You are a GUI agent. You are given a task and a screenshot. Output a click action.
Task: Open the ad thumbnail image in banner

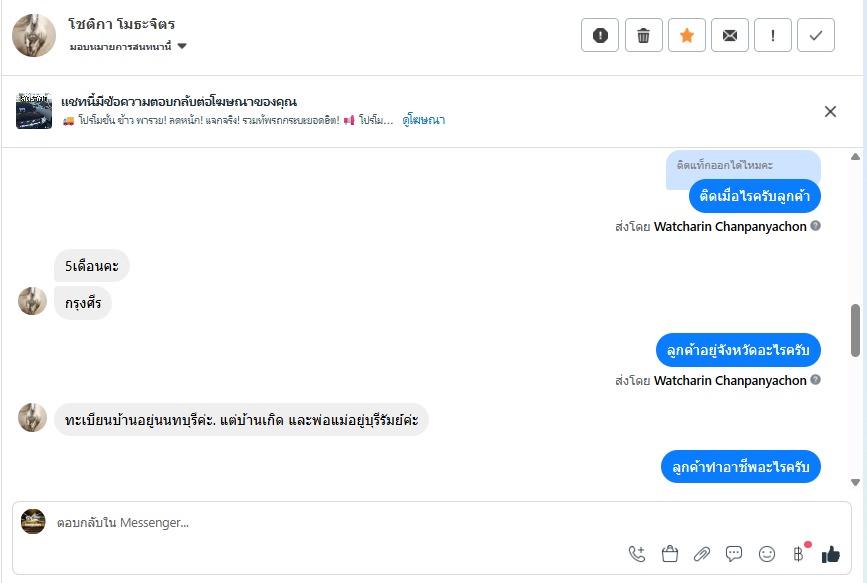tap(34, 111)
